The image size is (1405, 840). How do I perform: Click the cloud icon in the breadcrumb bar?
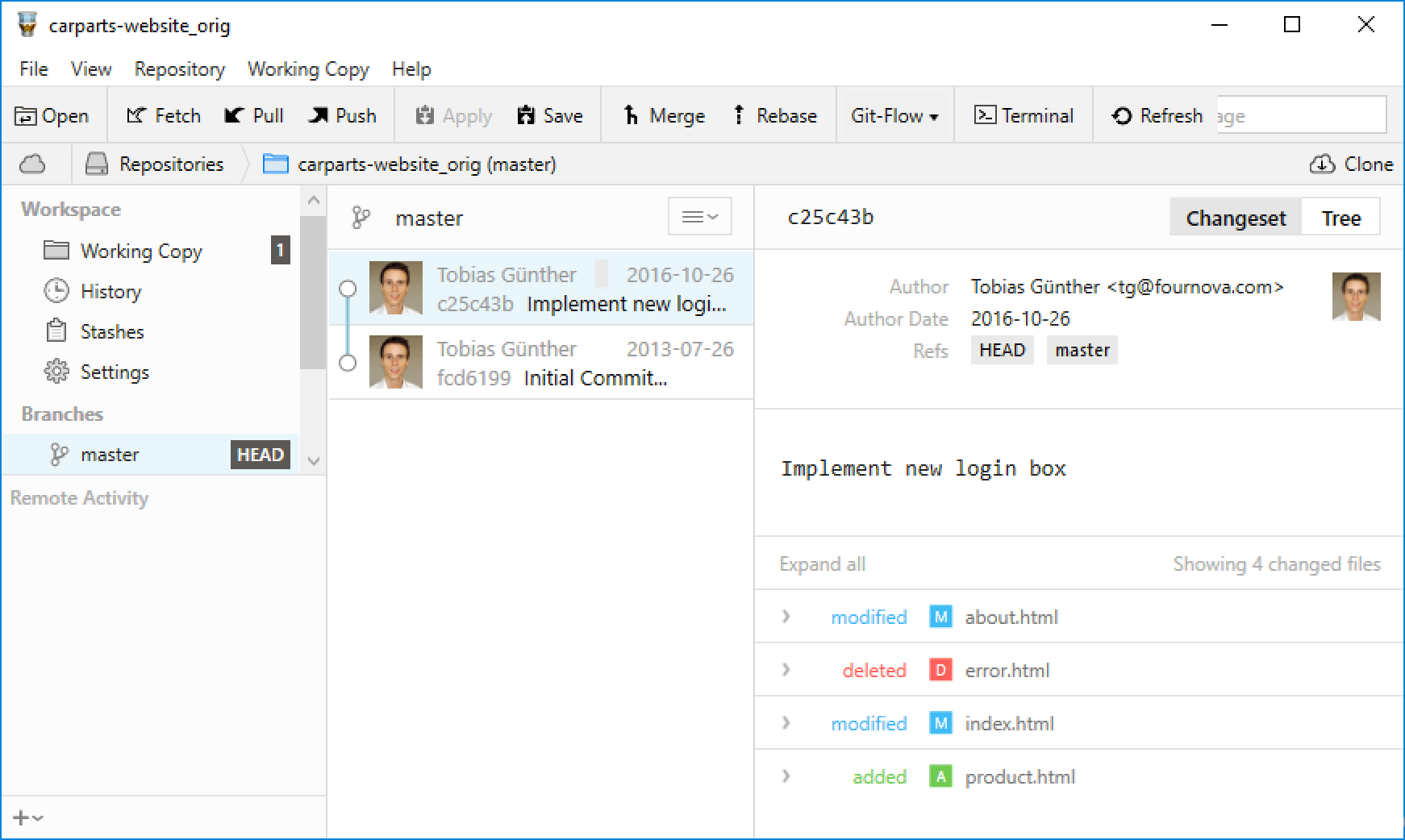point(32,164)
